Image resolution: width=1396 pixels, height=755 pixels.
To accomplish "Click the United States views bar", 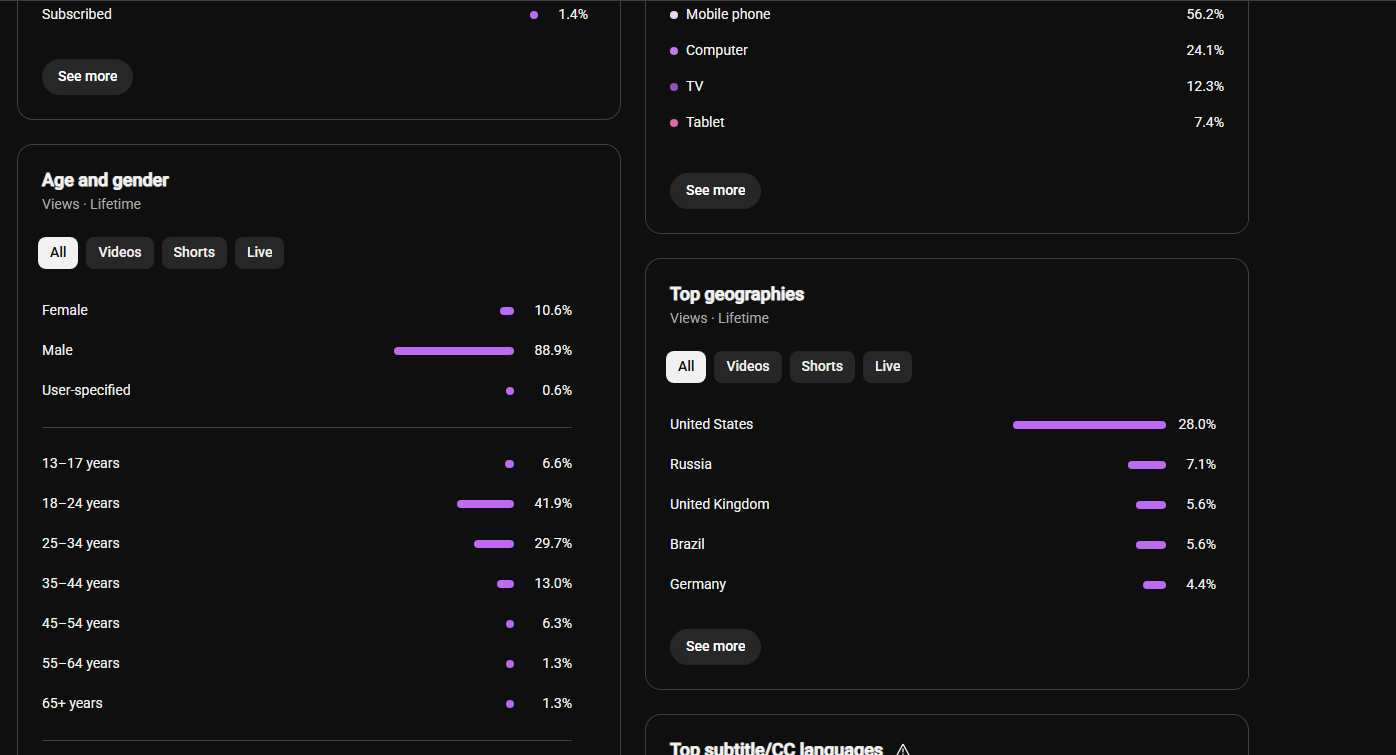I will coord(1089,425).
